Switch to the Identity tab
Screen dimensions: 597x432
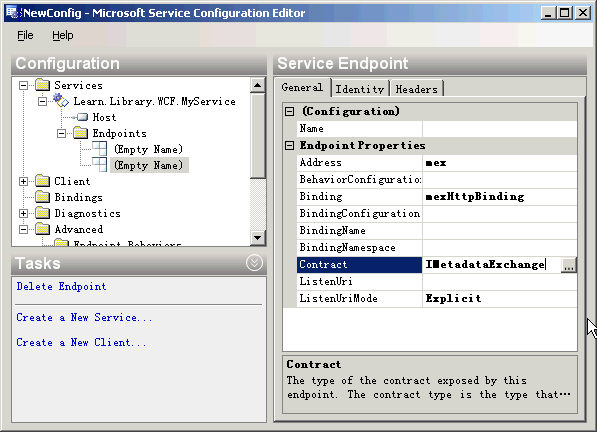pos(360,89)
